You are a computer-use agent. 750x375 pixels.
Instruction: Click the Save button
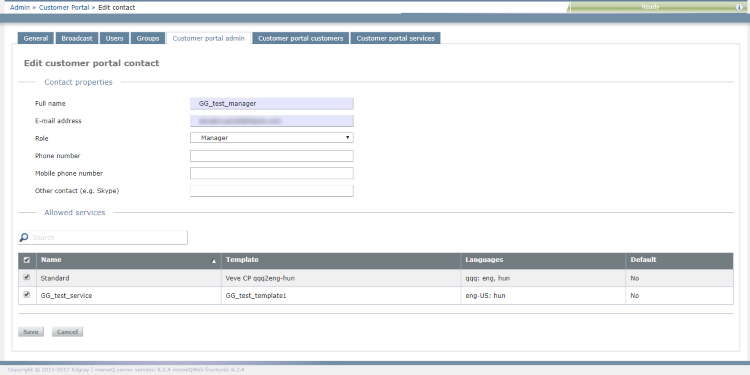click(31, 331)
